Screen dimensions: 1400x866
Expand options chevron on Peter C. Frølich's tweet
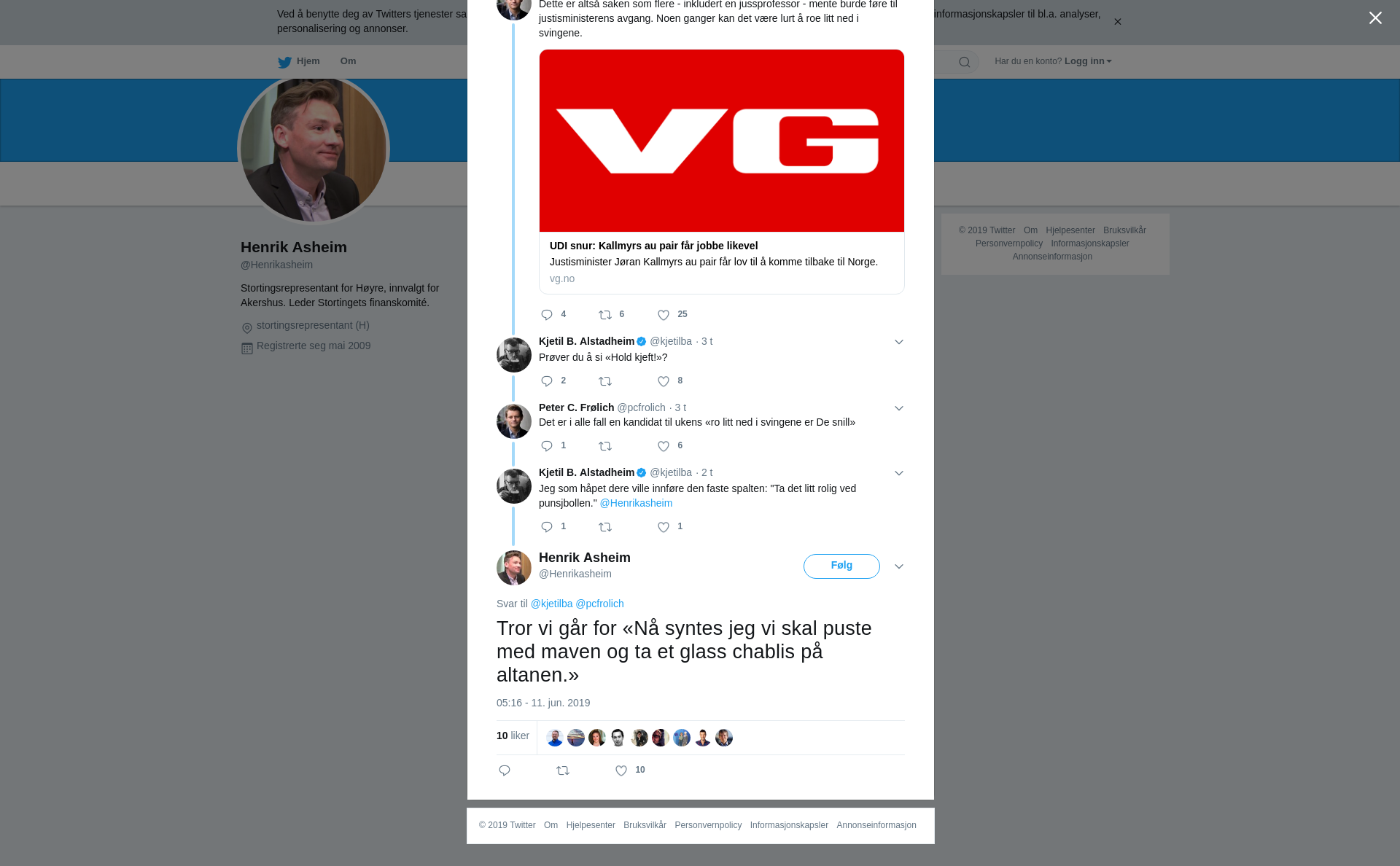pyautogui.click(x=899, y=408)
